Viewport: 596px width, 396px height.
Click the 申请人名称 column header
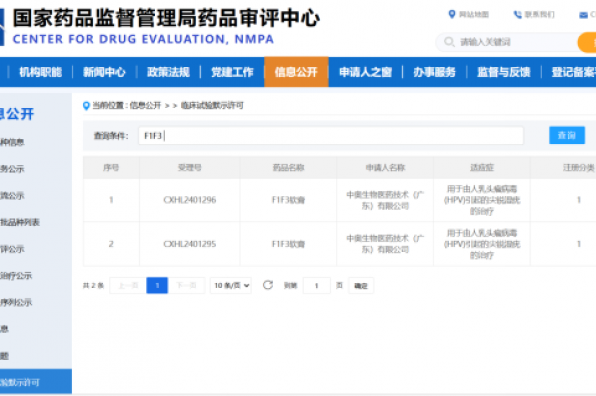coord(385,167)
